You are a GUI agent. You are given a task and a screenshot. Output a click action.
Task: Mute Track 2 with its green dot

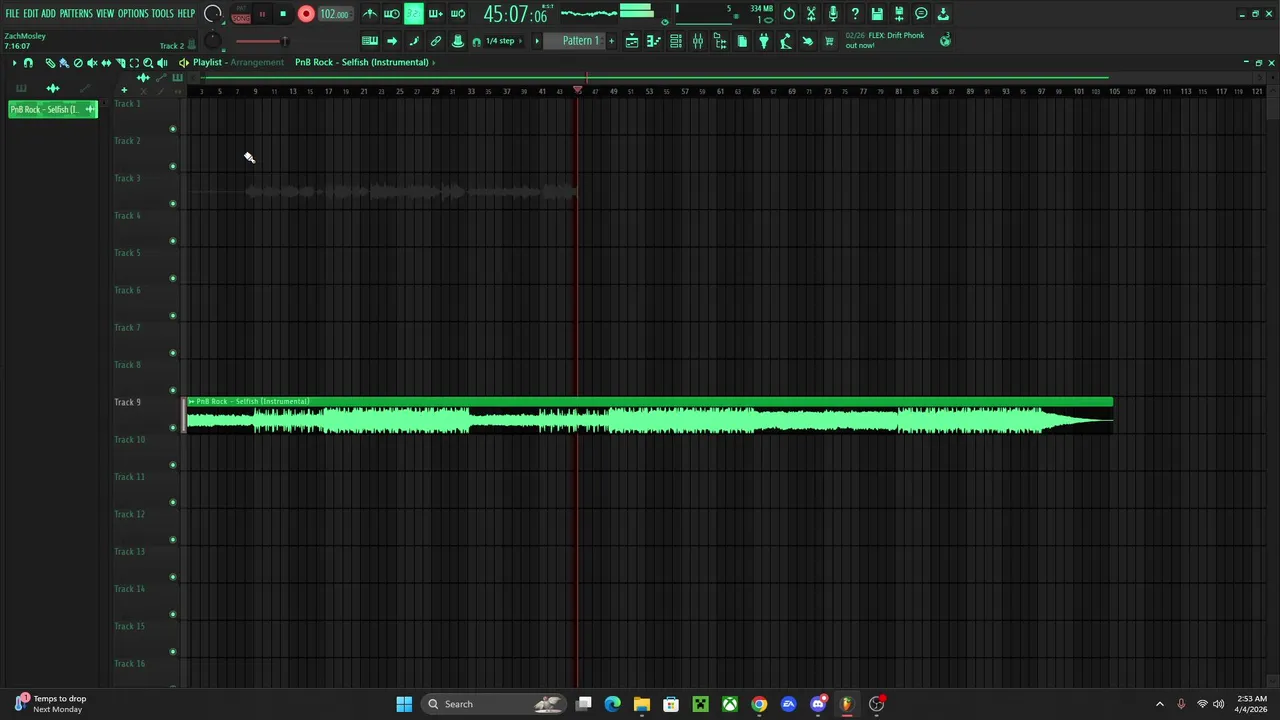tap(173, 166)
